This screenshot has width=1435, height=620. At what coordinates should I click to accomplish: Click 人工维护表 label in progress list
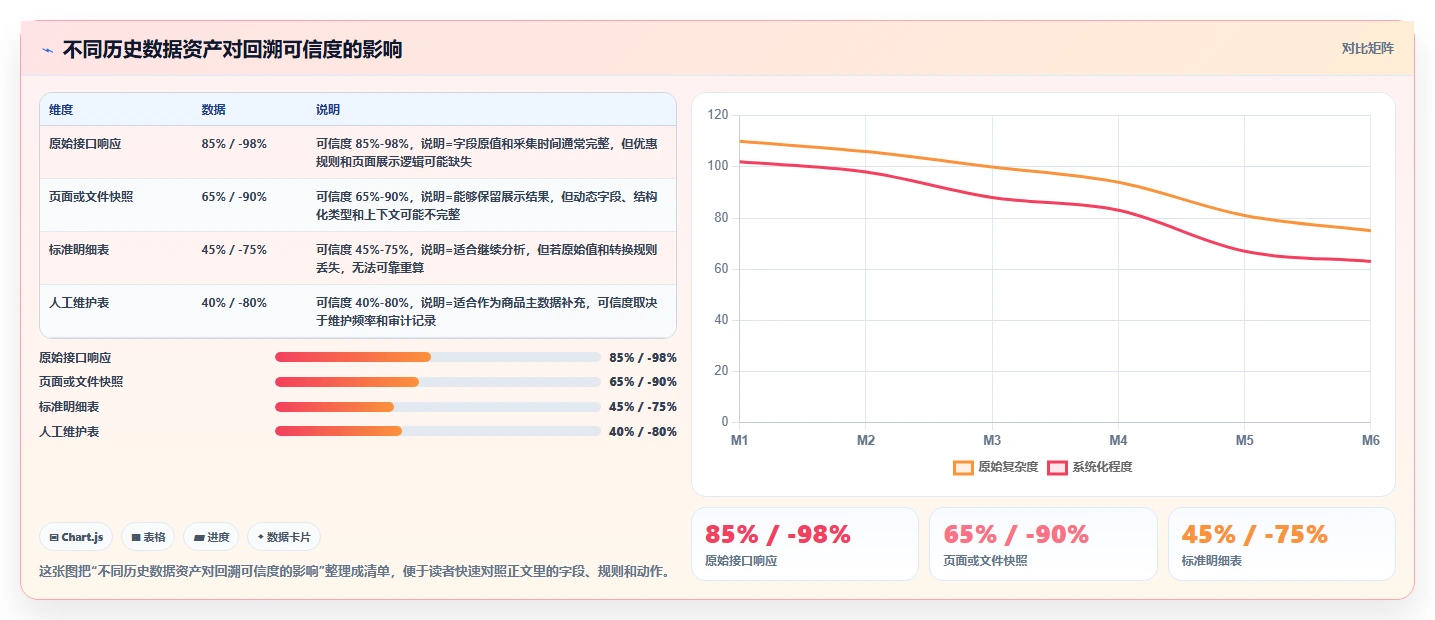[69, 432]
